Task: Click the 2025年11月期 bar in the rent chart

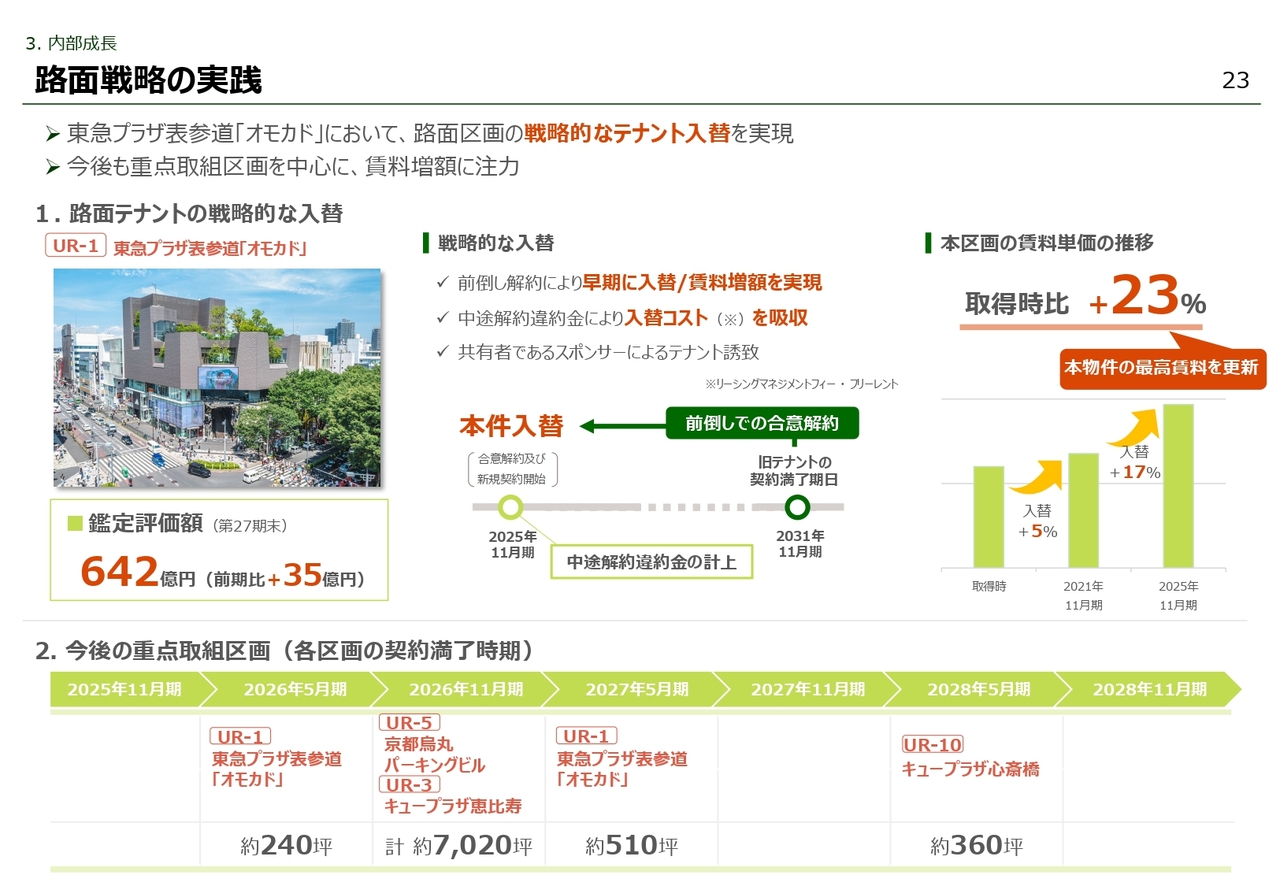Action: pyautogui.click(x=1178, y=486)
